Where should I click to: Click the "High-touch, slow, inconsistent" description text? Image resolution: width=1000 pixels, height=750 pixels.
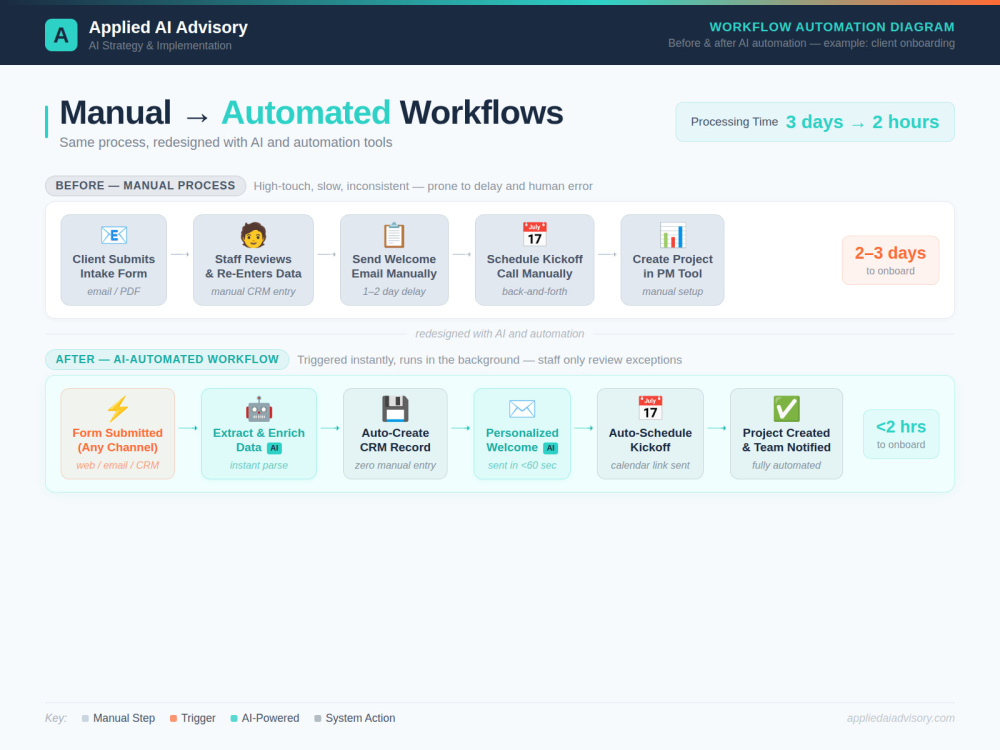point(423,186)
